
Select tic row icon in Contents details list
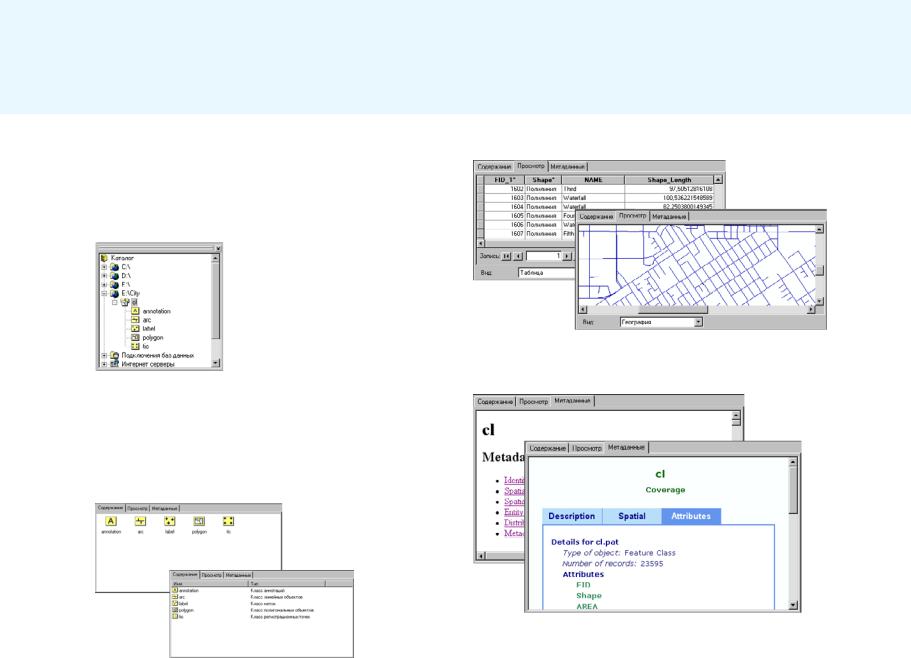coord(175,617)
